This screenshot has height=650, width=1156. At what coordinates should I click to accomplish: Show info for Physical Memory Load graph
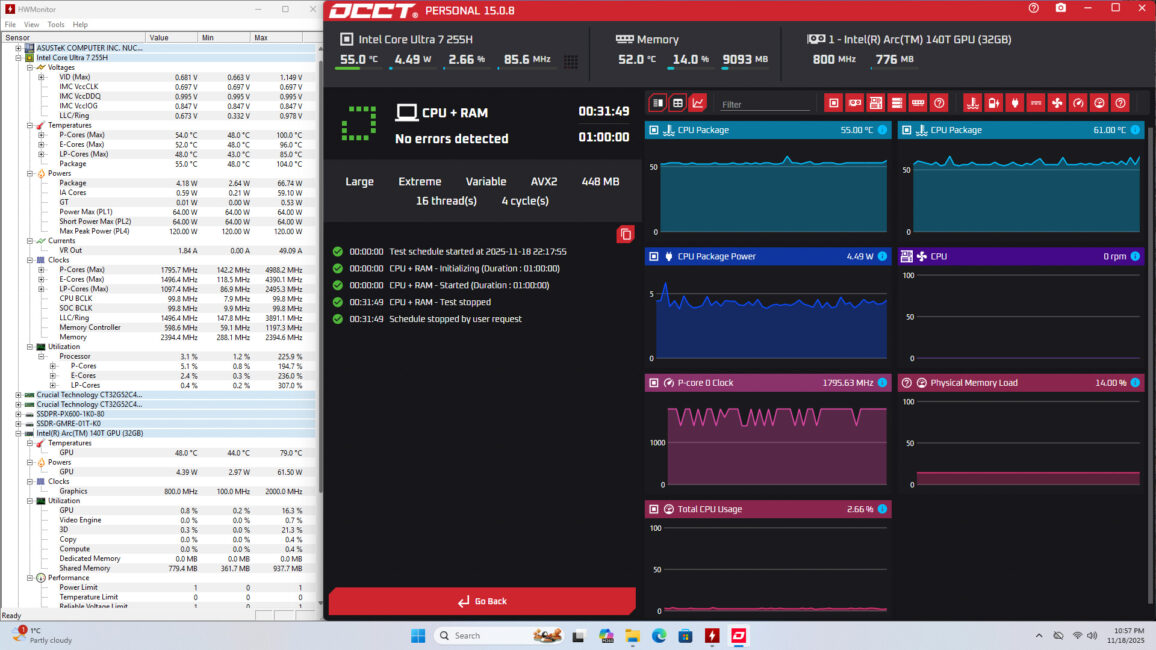[x=1135, y=382]
